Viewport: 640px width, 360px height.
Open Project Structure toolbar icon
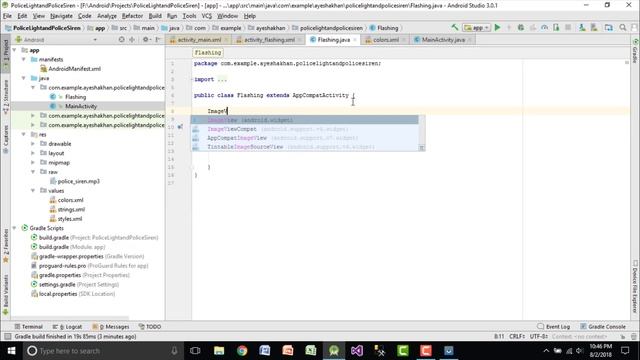pyautogui.click(x=609, y=27)
